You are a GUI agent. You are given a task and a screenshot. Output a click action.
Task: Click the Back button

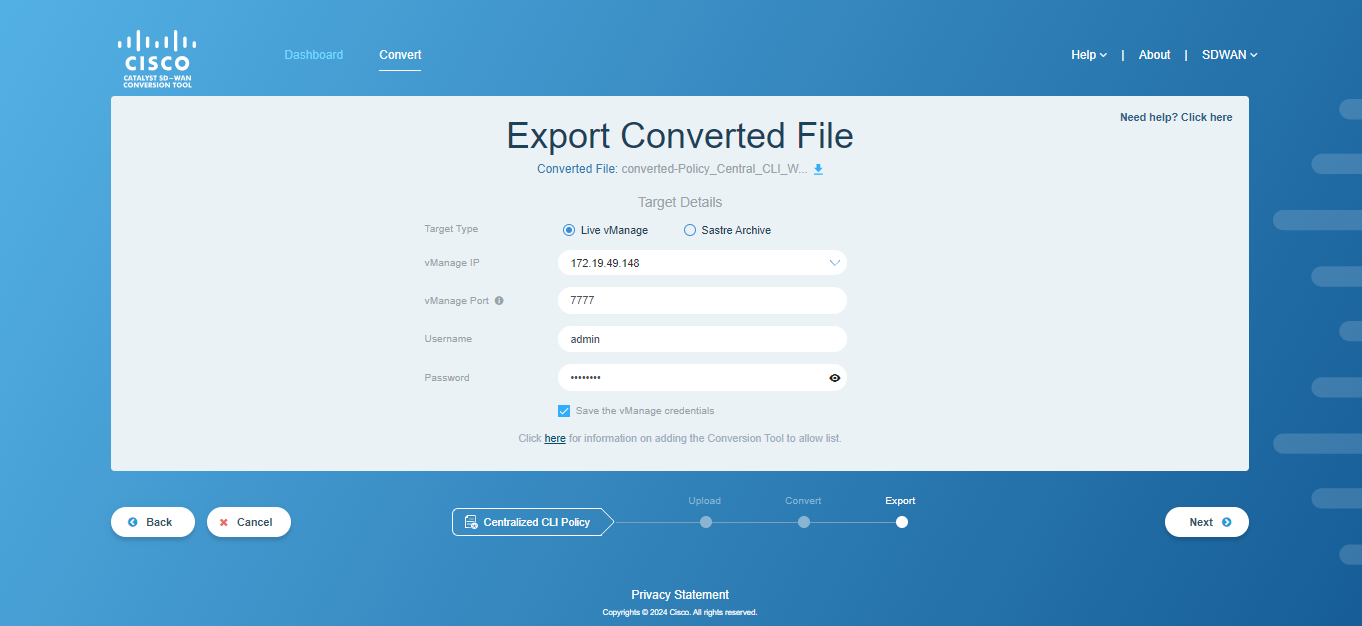coord(153,522)
